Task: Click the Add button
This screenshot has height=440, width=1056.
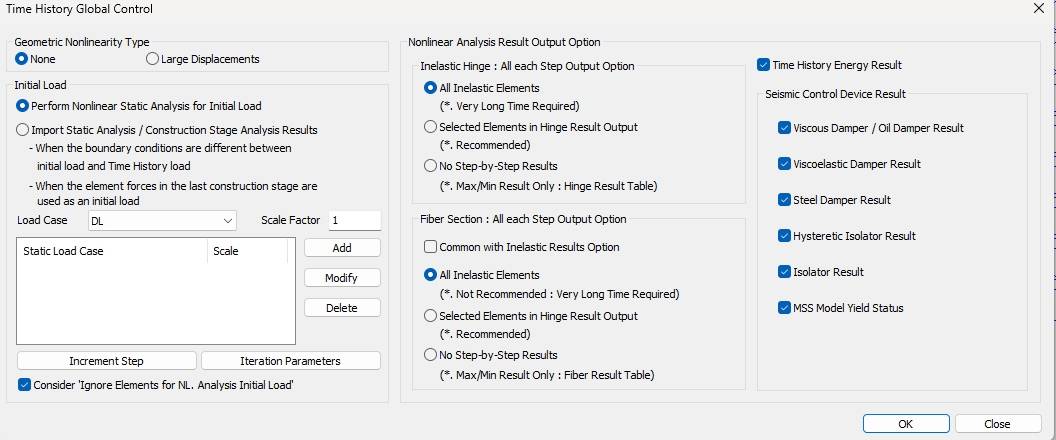Action: [341, 248]
